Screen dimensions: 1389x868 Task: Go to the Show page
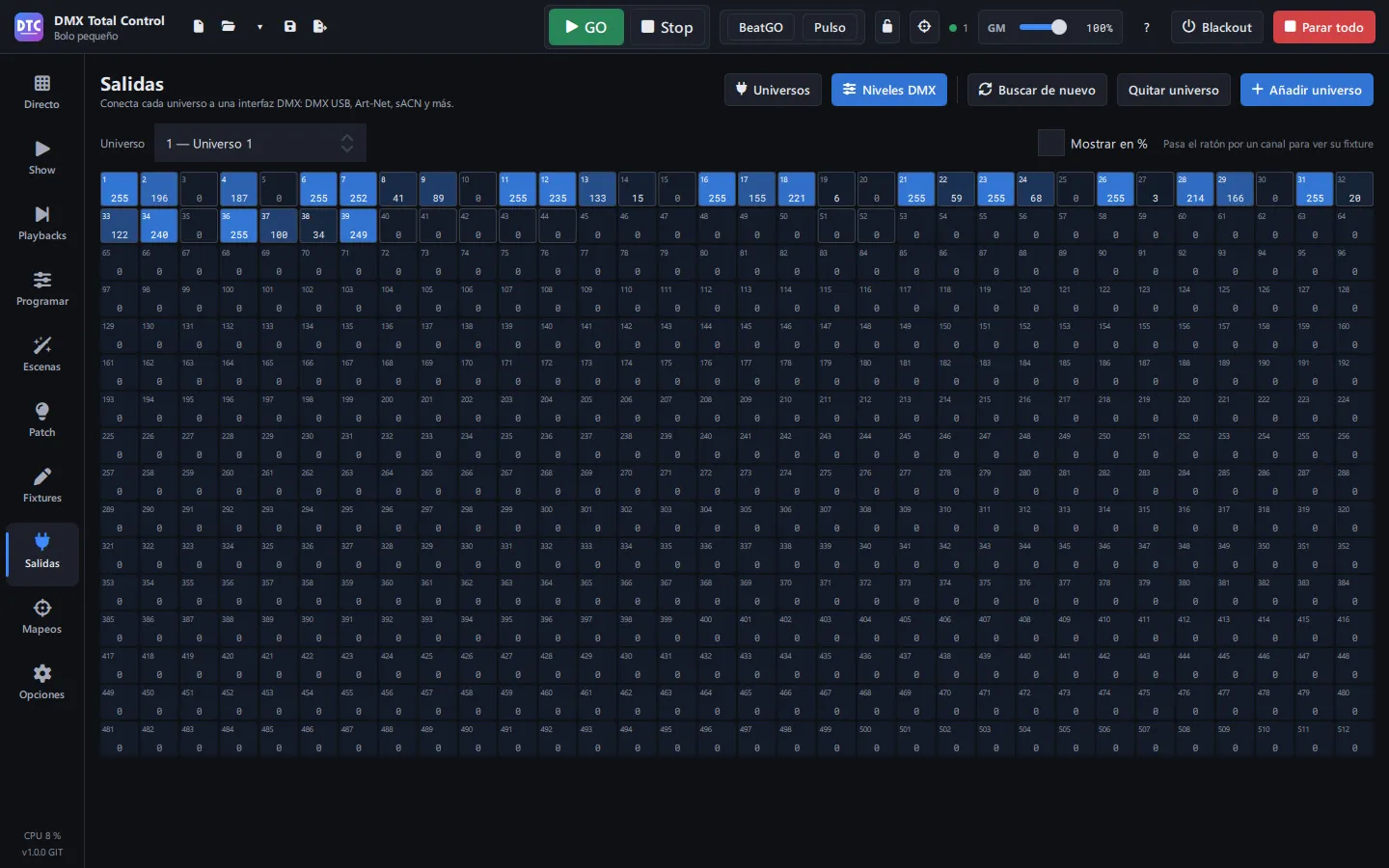tap(41, 158)
